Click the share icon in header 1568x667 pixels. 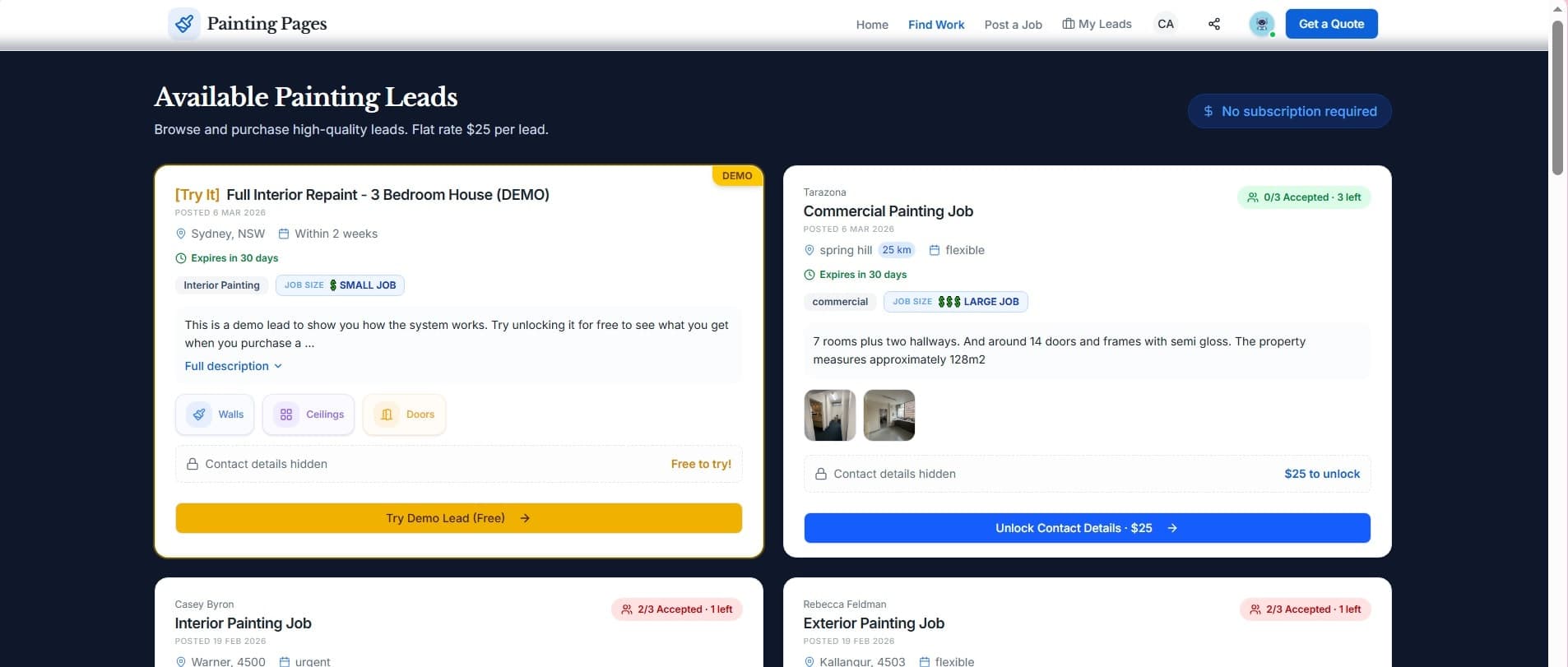[x=1213, y=24]
